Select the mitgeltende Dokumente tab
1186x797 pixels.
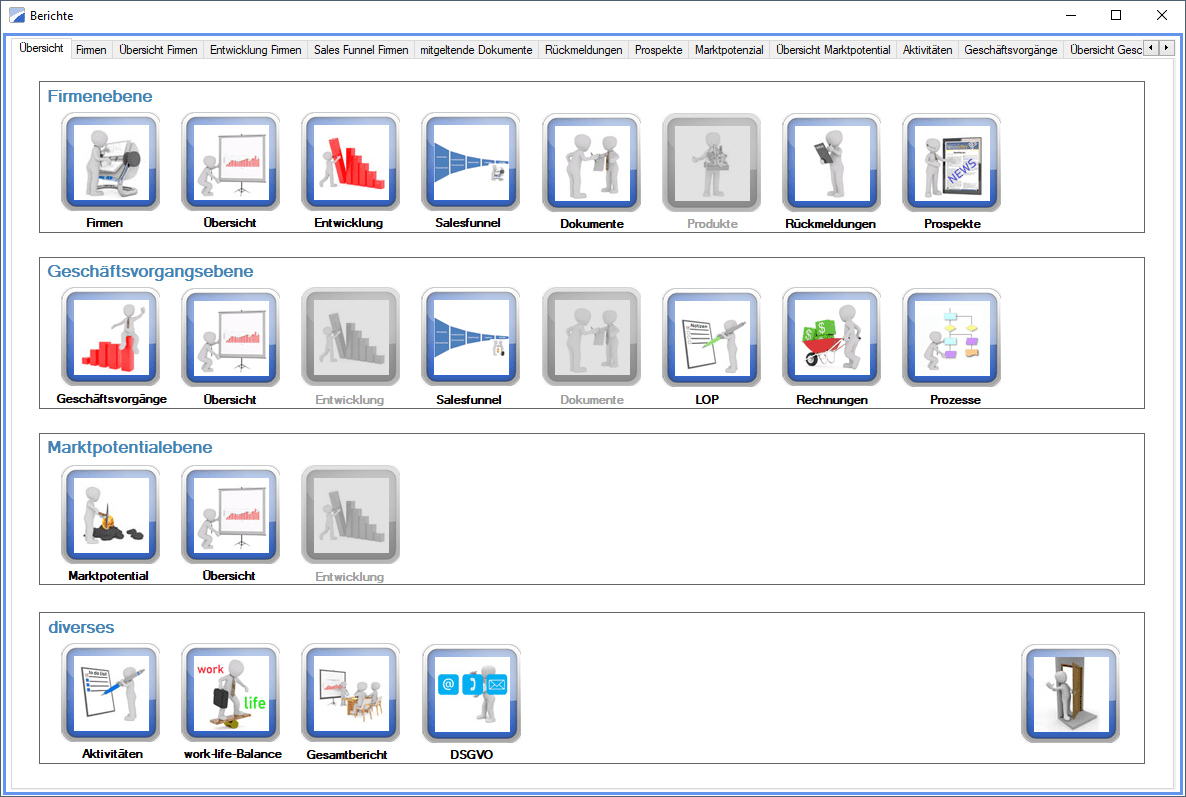[476, 49]
